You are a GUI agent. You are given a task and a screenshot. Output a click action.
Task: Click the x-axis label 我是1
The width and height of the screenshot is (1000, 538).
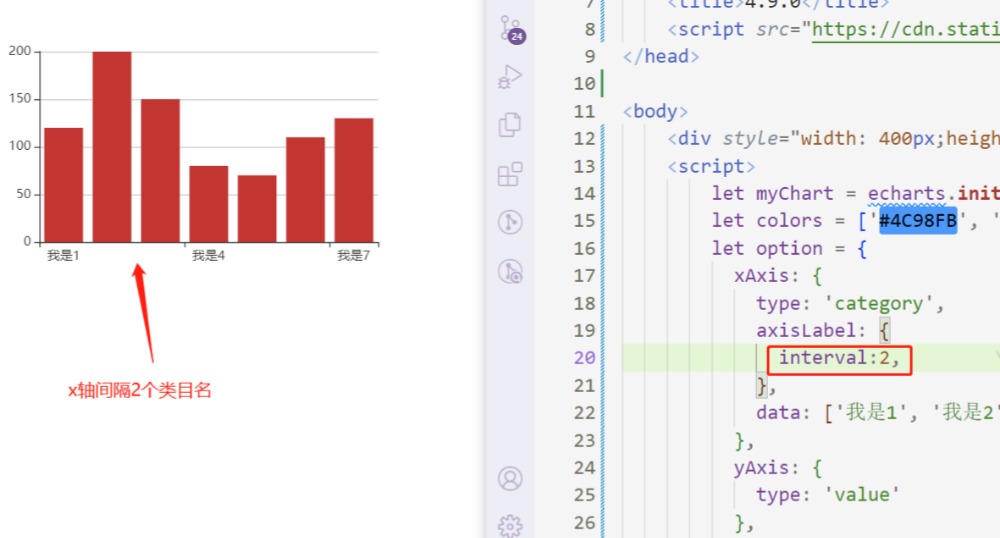point(63,256)
